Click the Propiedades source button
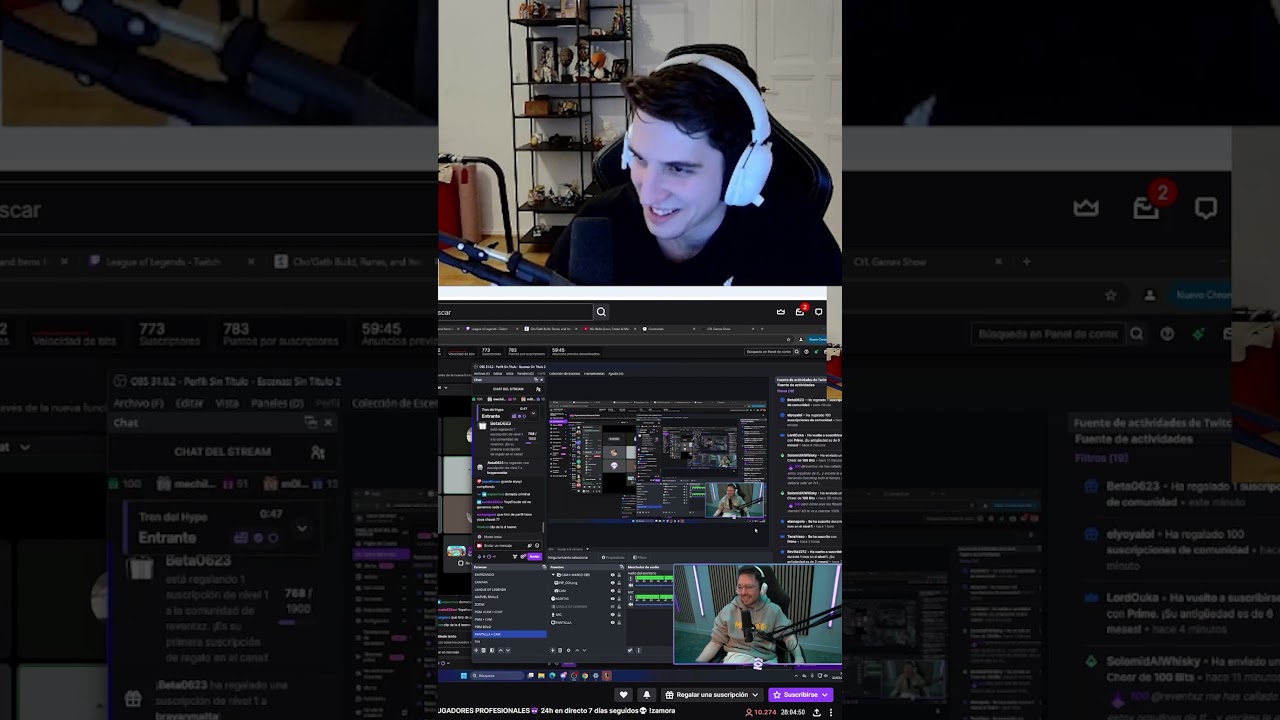The height and width of the screenshot is (720, 1280). coord(613,558)
